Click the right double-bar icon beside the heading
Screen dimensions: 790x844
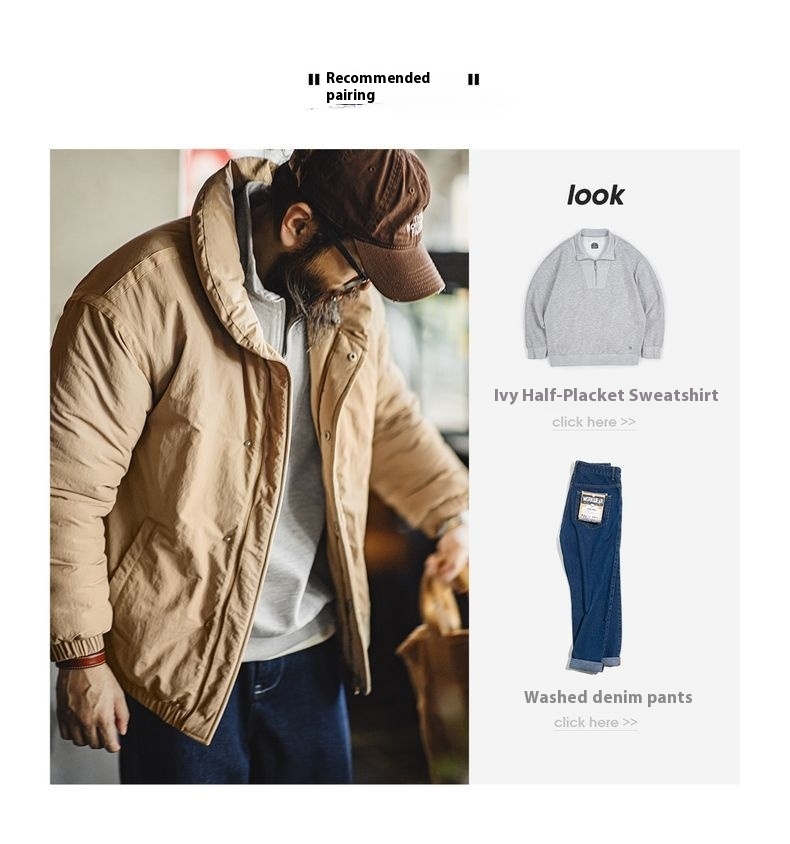coord(474,80)
